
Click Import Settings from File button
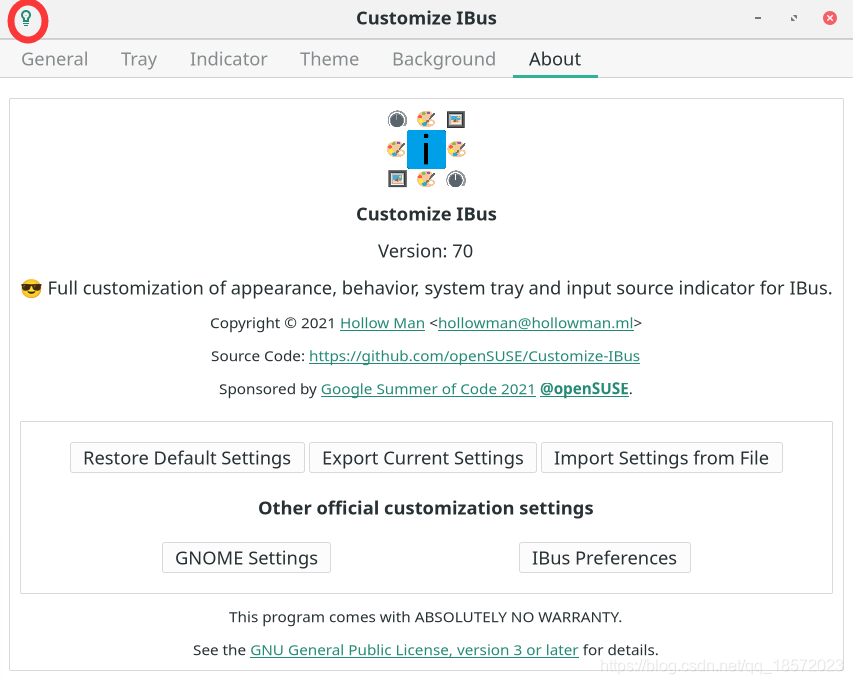[662, 458]
